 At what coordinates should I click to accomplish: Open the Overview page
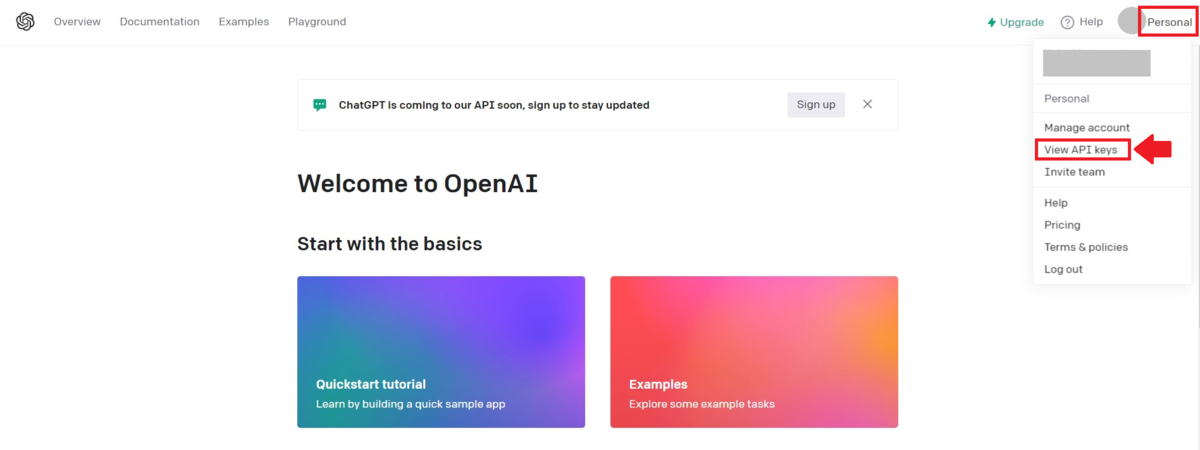[77, 22]
